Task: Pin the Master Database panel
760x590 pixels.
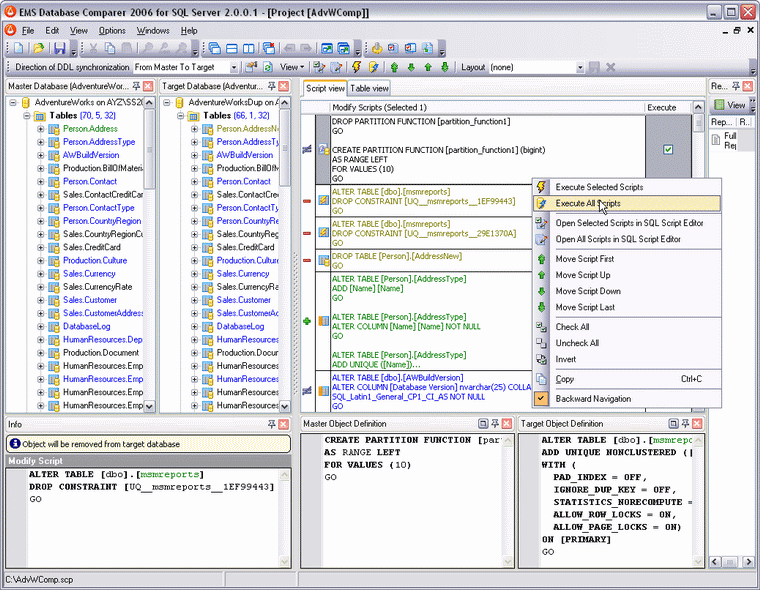Action: pos(136,86)
